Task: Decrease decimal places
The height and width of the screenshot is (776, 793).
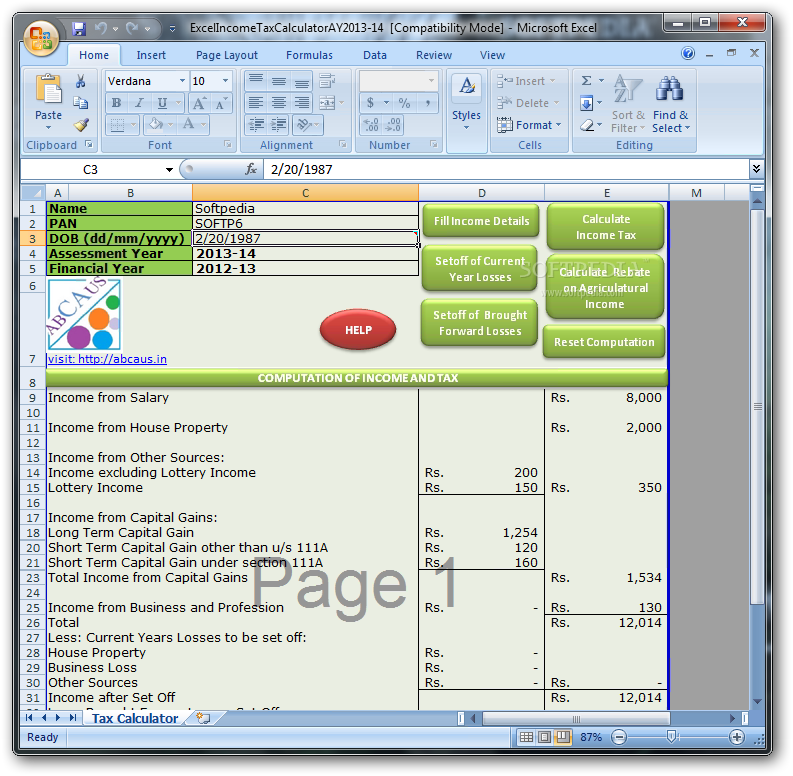Action: (x=393, y=124)
